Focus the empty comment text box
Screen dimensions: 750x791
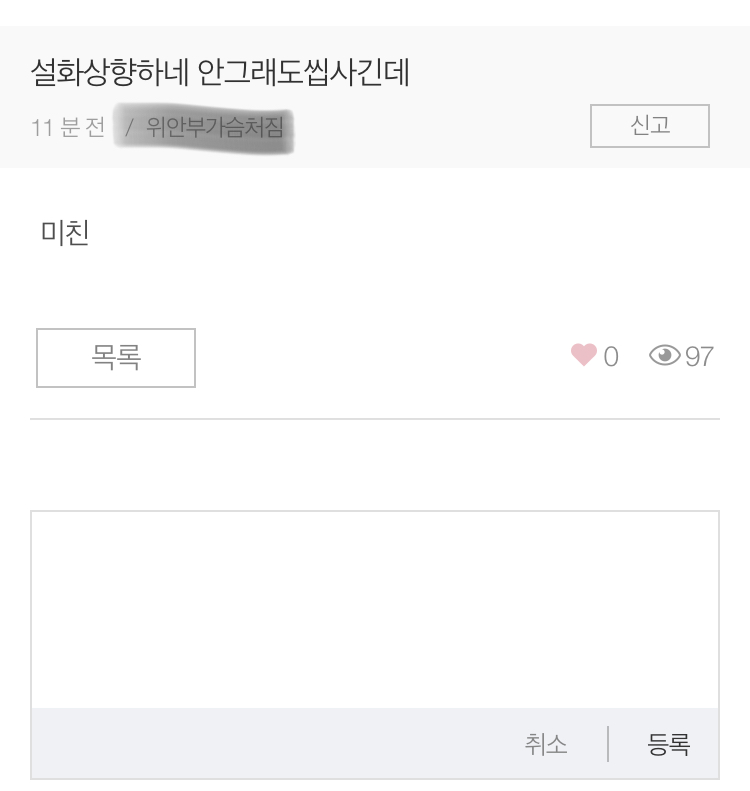point(375,609)
